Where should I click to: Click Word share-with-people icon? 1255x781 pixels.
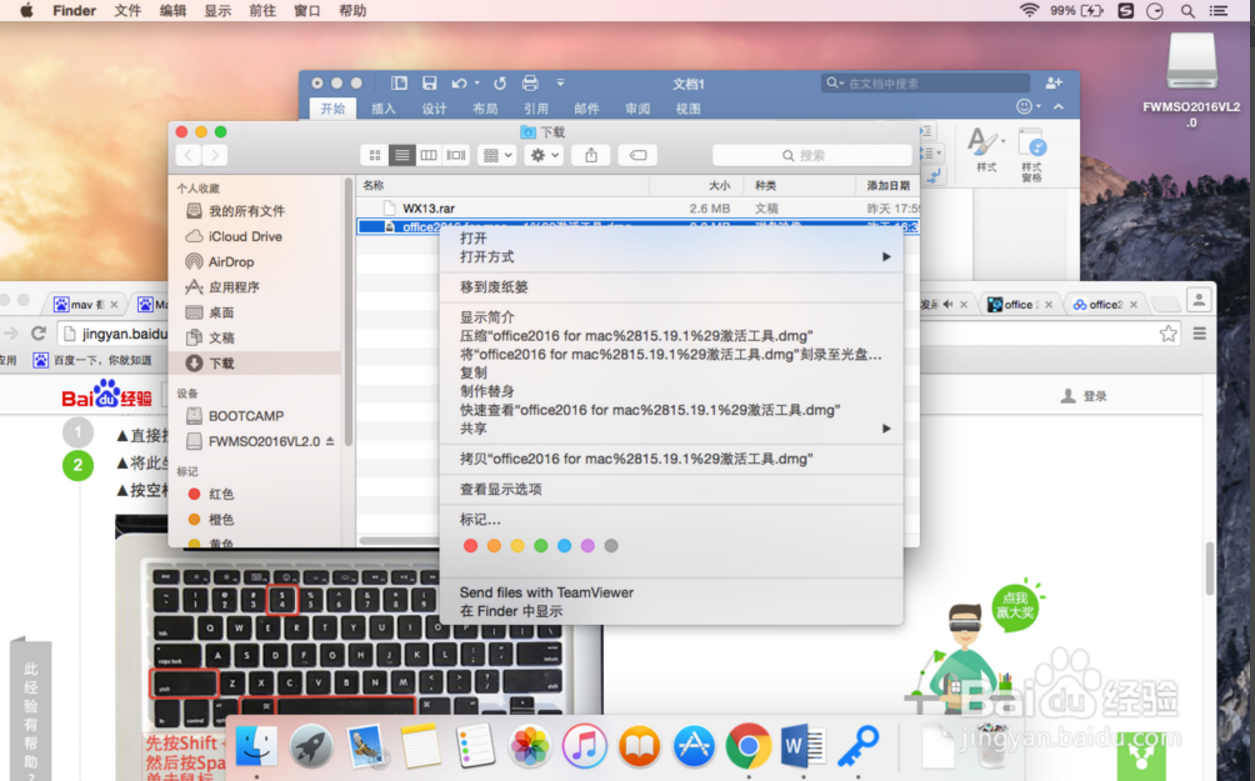click(x=1054, y=83)
